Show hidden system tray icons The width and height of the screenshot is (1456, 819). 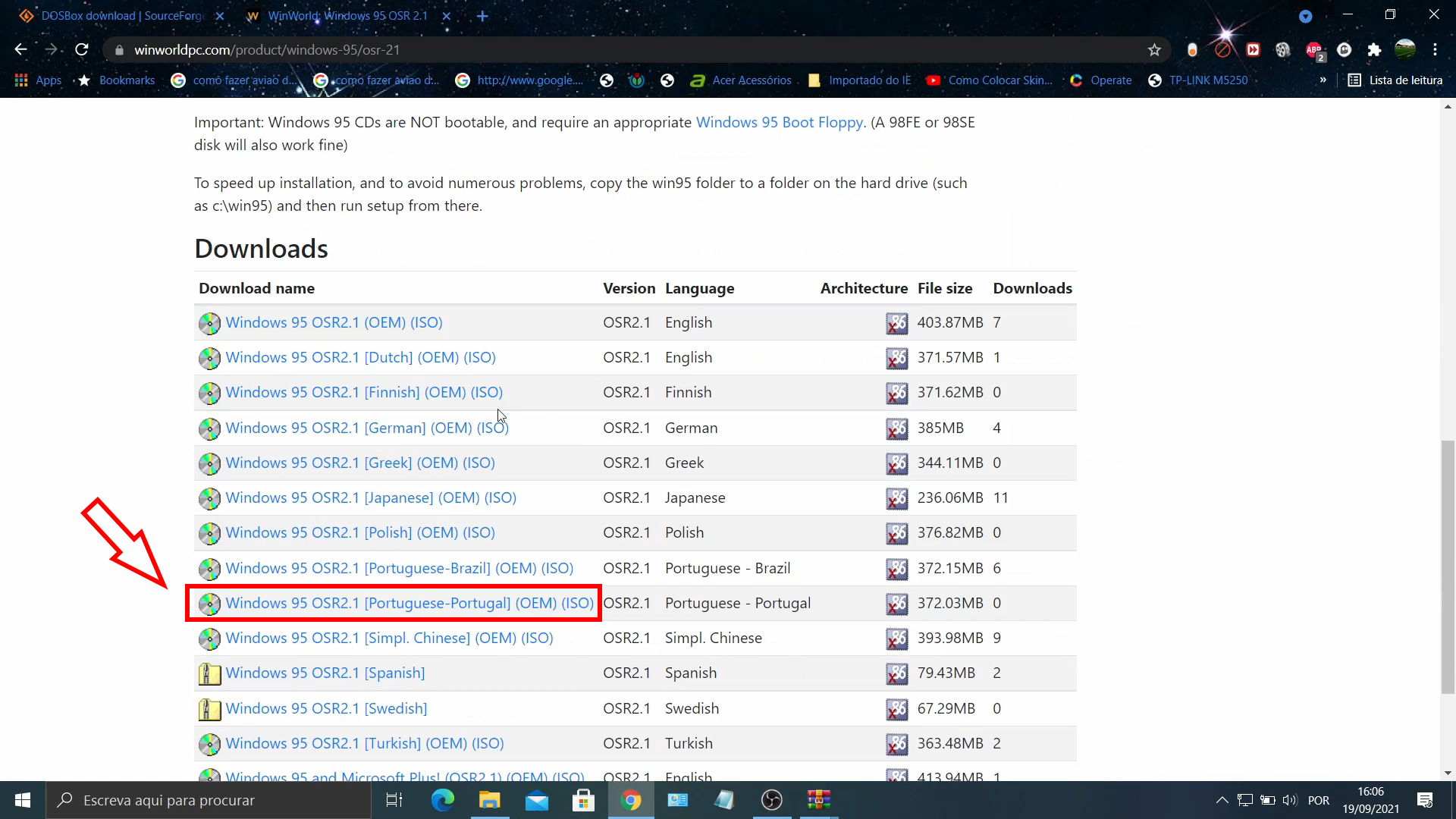pyautogui.click(x=1222, y=800)
